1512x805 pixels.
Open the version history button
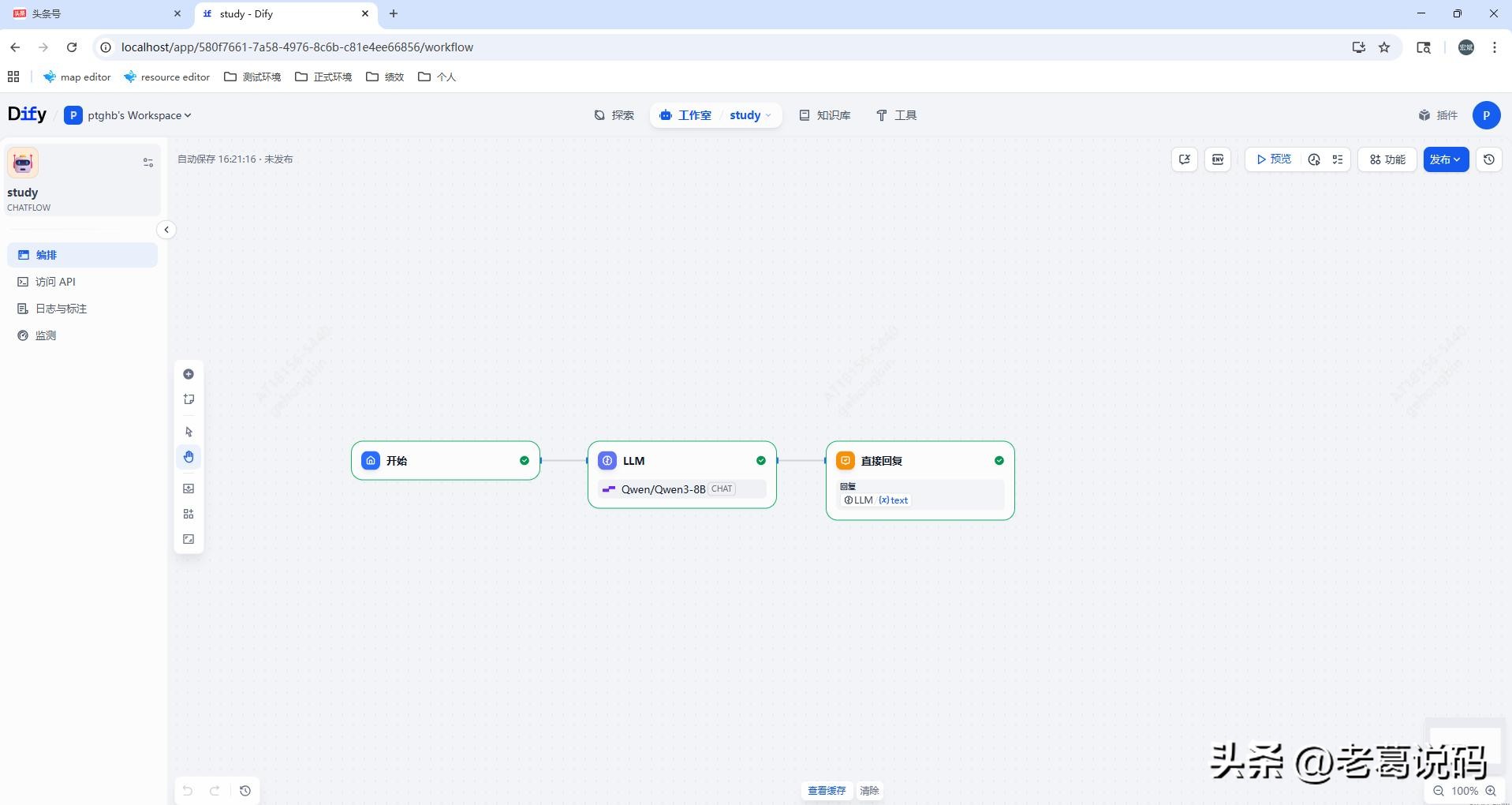pyautogui.click(x=1489, y=159)
